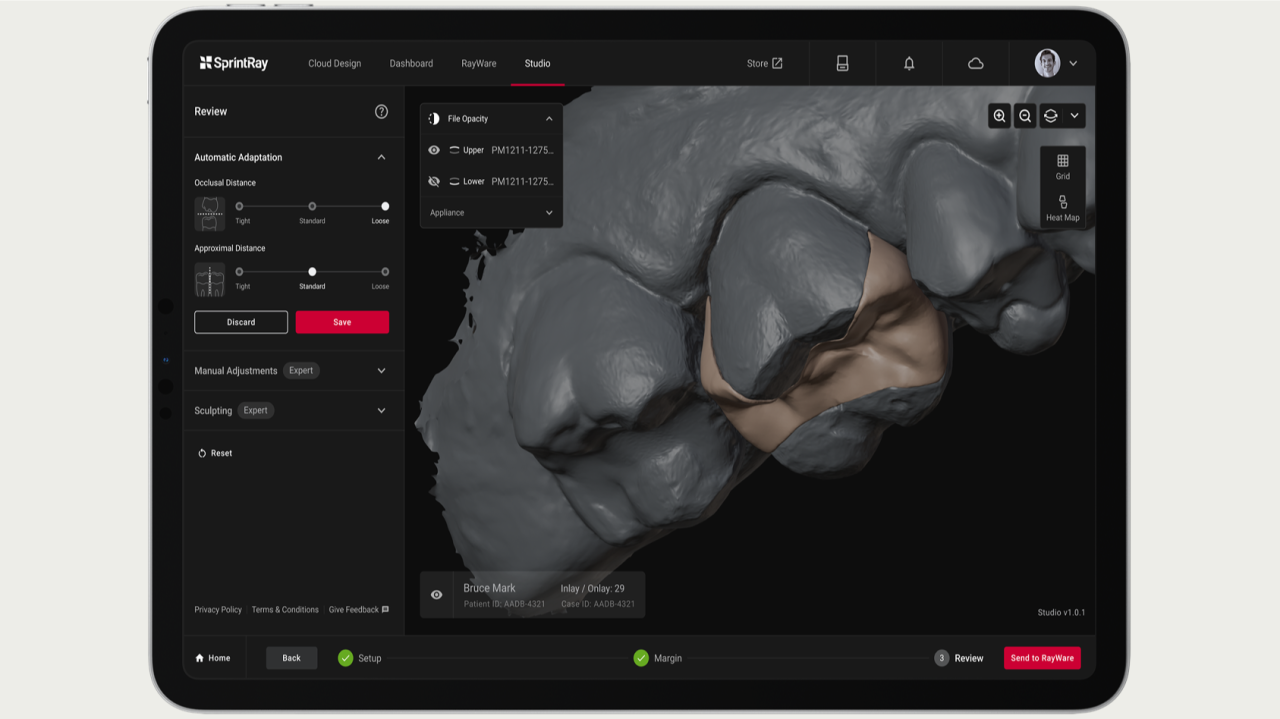Click the Reset button
Viewport: 1280px width, 719px height.
215,454
